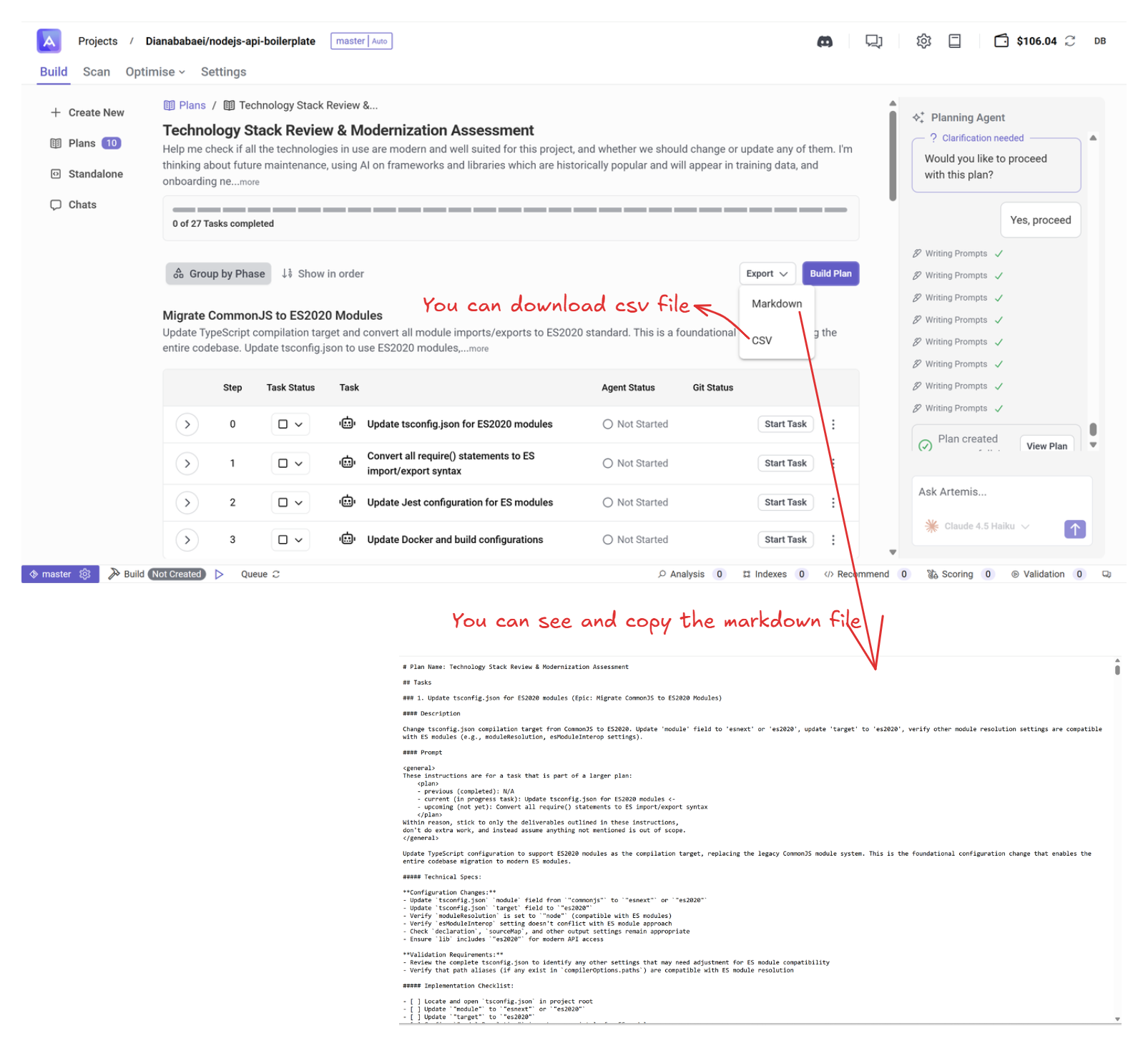Click the Build Plan button
1148x1046 pixels.
point(830,274)
